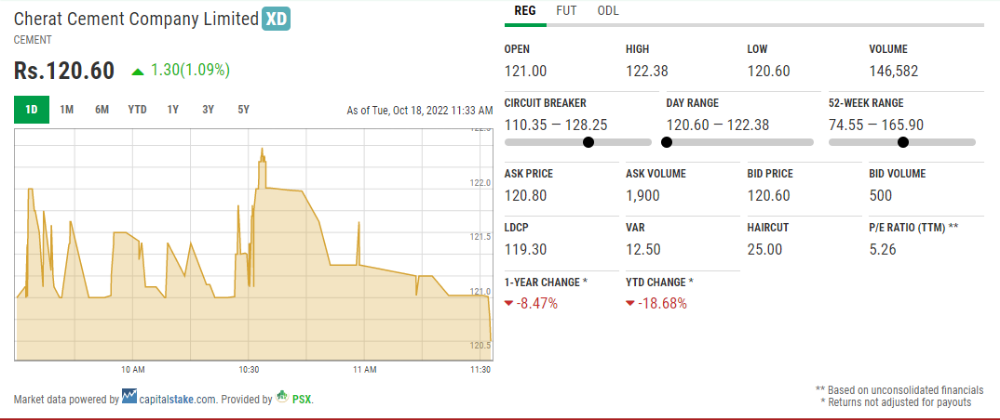Viewport: 1000px width, 420px height.
Task: Select the 1D chart range
Action: [31, 110]
